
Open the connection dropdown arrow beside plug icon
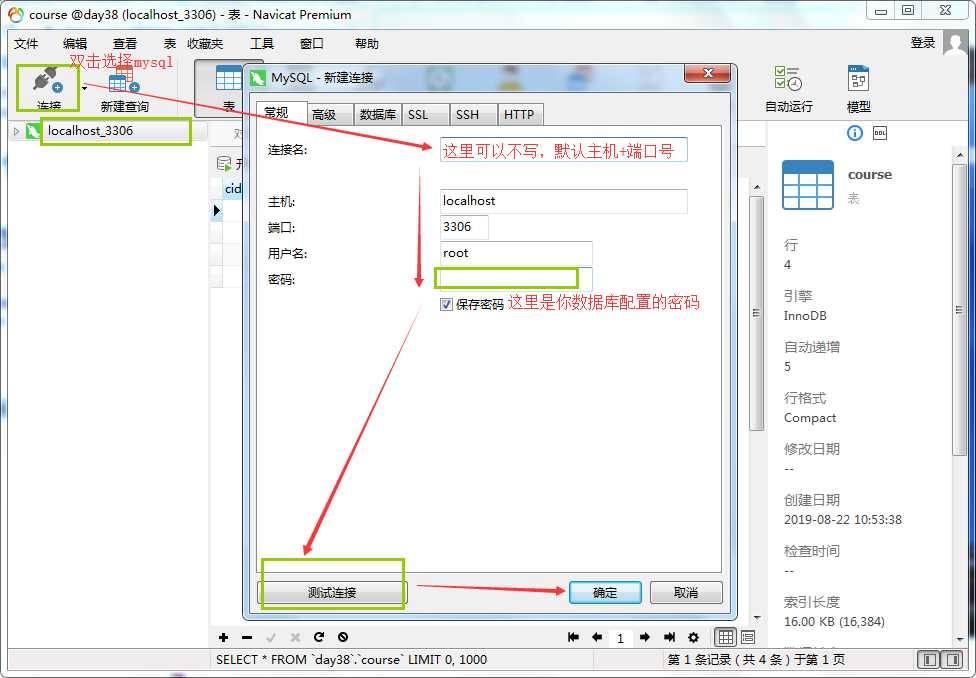[84, 88]
